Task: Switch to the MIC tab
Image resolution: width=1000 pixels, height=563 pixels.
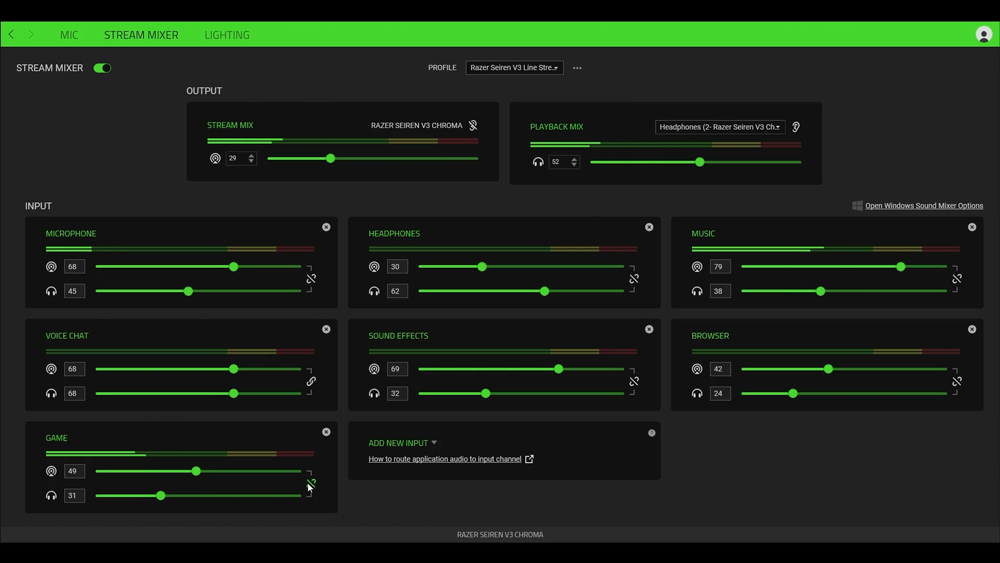Action: [69, 35]
